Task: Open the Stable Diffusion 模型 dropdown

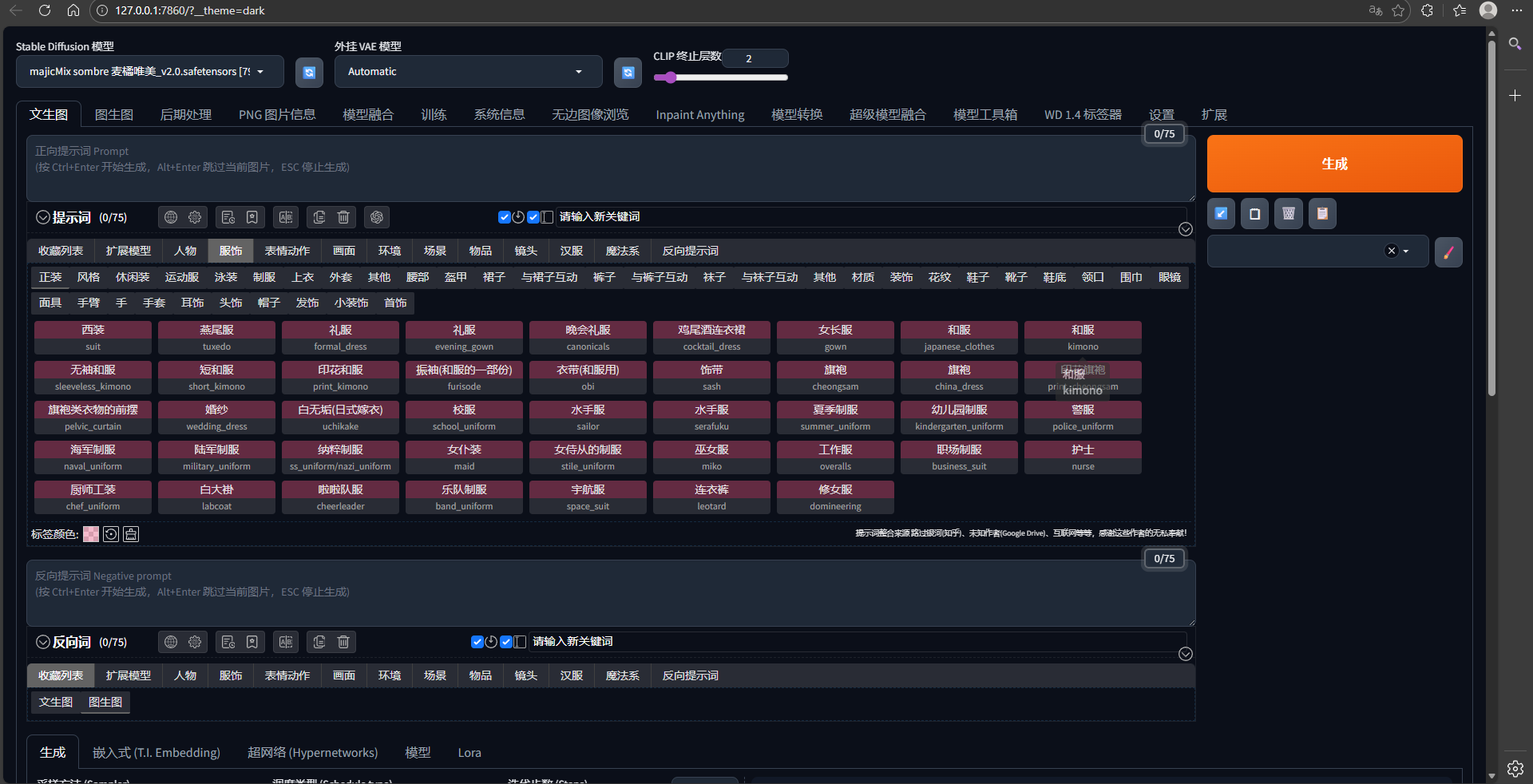Action: tap(149, 72)
